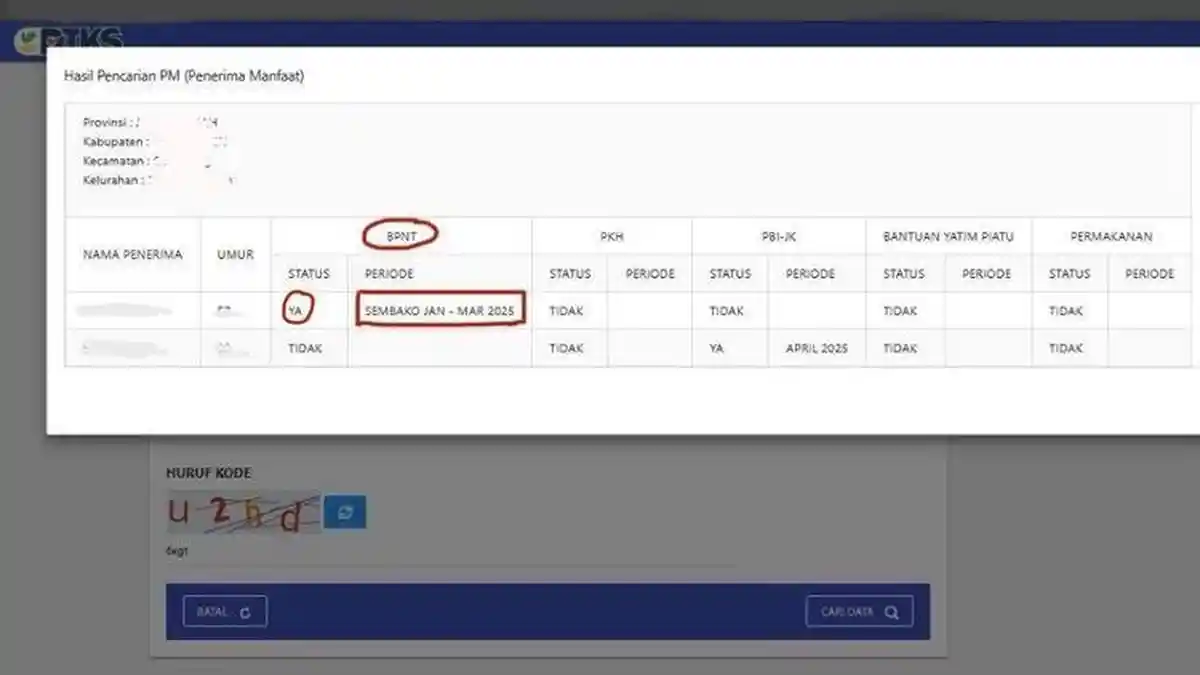Screen dimensions: 1200x675
Task: Click the HURUF KODE captcha image
Action: pyautogui.click(x=243, y=512)
